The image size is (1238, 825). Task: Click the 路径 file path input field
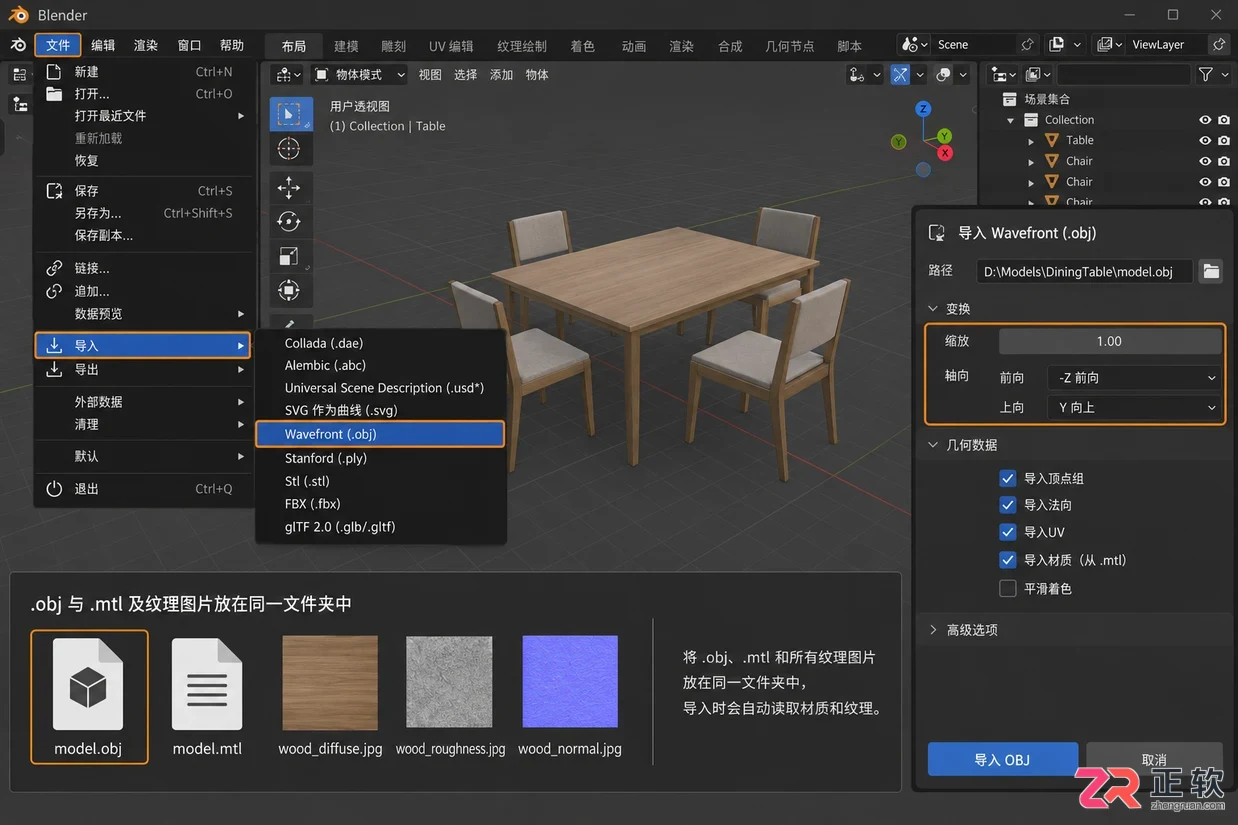[x=1086, y=271]
